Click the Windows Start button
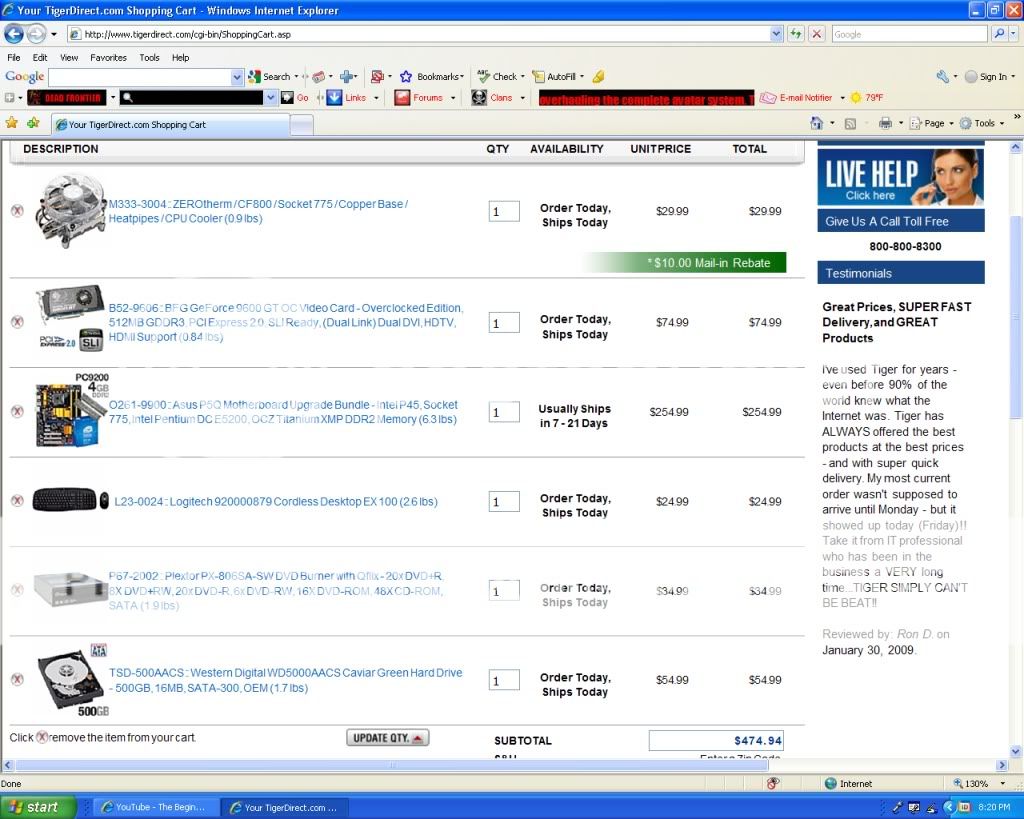This screenshot has height=819, width=1024. [38, 807]
